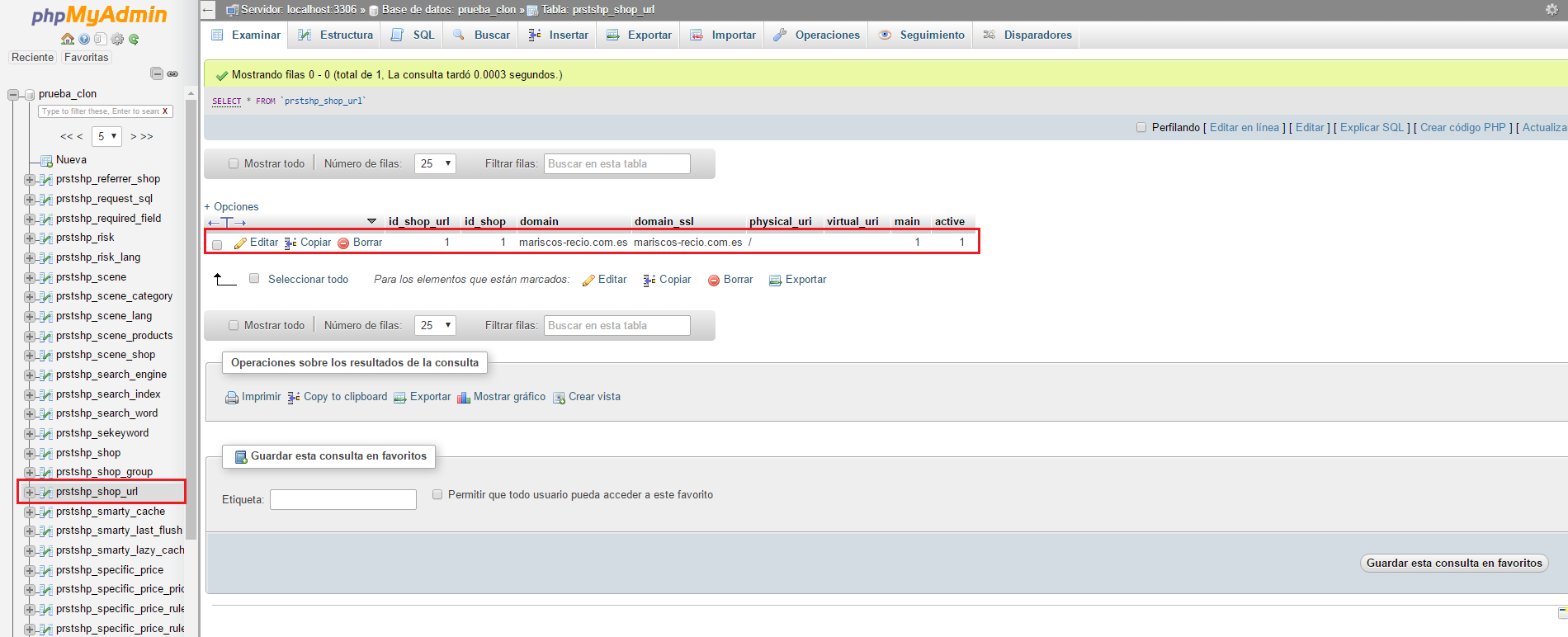
Task: Clear the table filter with X
Action: (165, 111)
